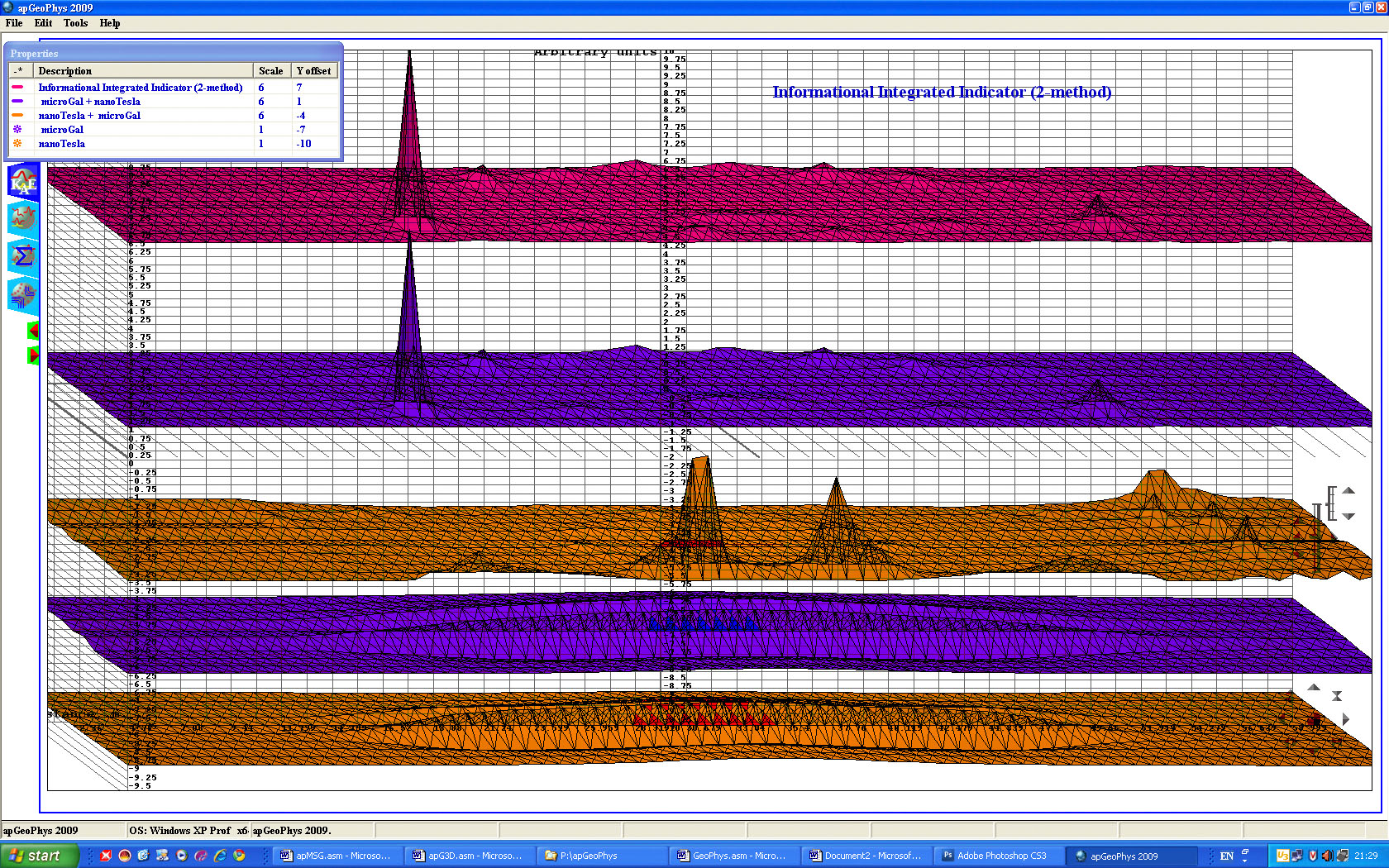Click the red right-arrow on green button
The height and width of the screenshot is (868, 1389).
33,355
